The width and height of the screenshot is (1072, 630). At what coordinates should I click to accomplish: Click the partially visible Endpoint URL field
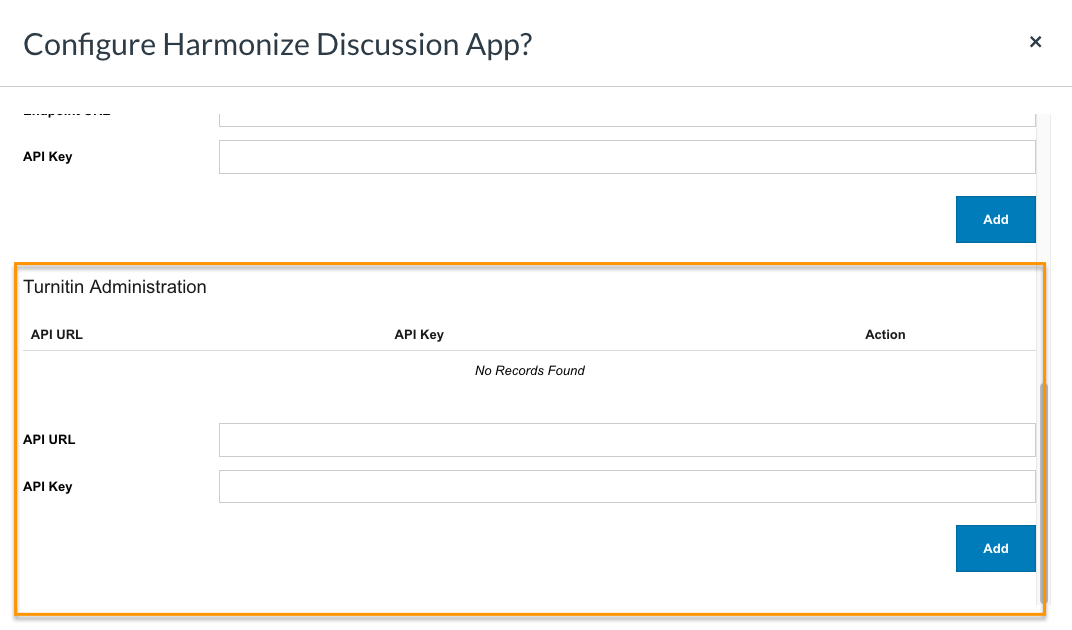(627, 119)
